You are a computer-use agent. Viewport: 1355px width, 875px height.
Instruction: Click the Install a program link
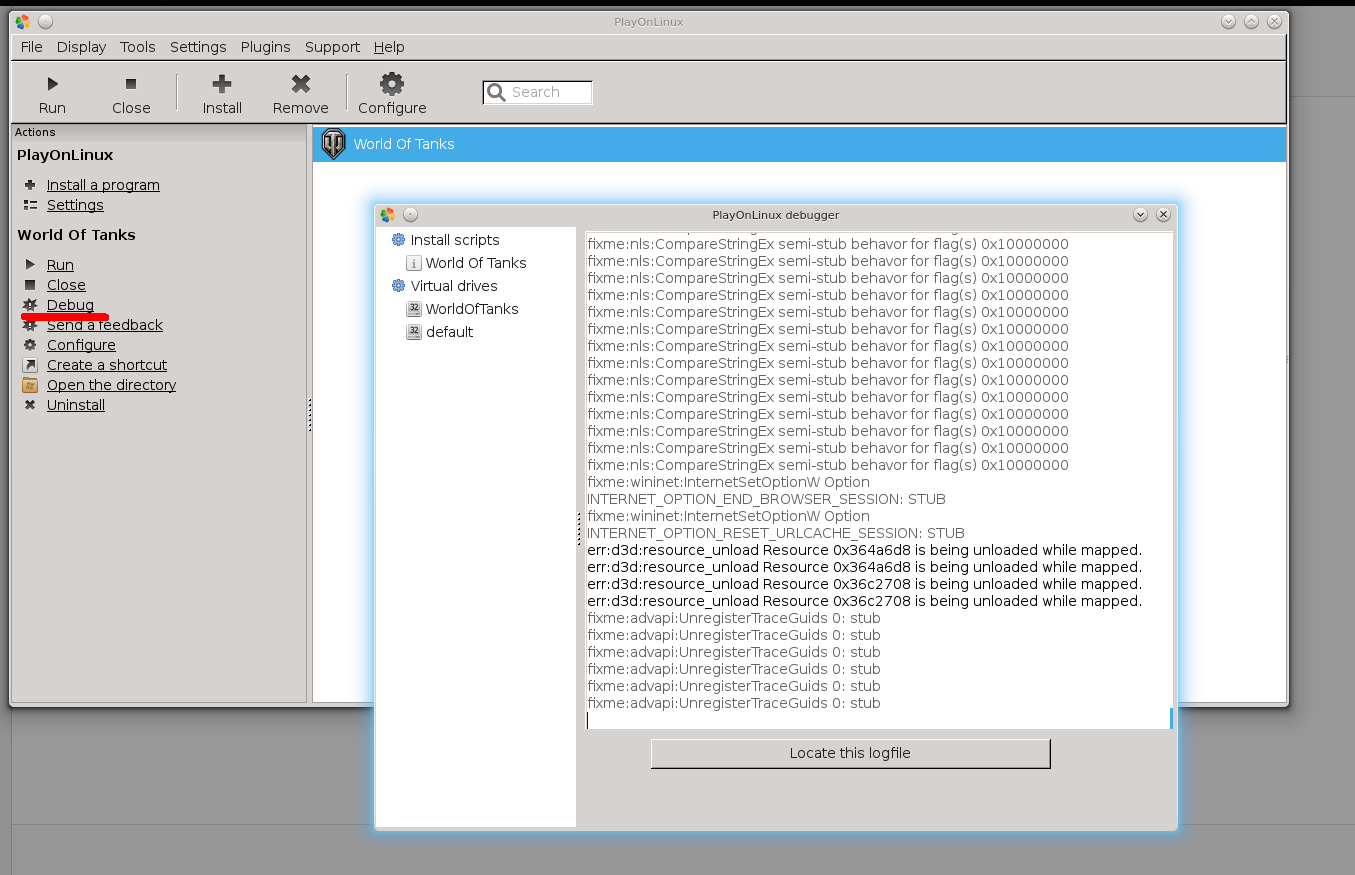pyautogui.click(x=103, y=185)
